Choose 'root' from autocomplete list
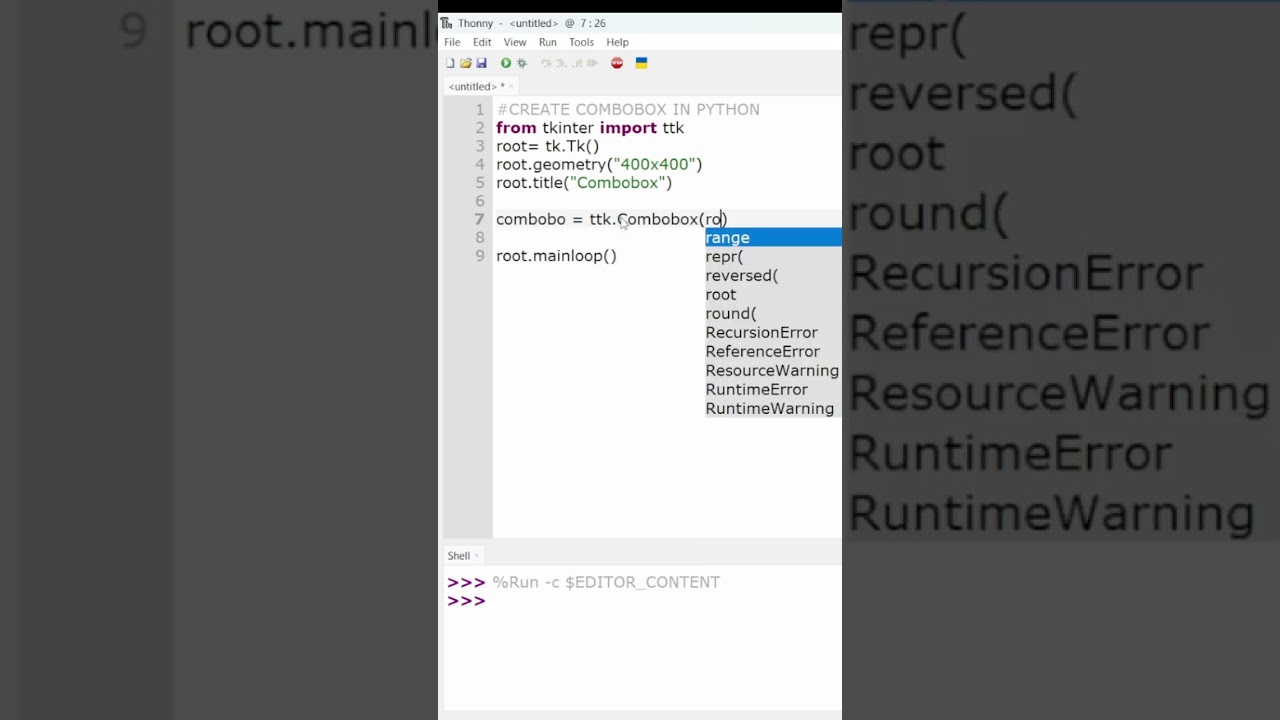The height and width of the screenshot is (720, 1280). 773,295
